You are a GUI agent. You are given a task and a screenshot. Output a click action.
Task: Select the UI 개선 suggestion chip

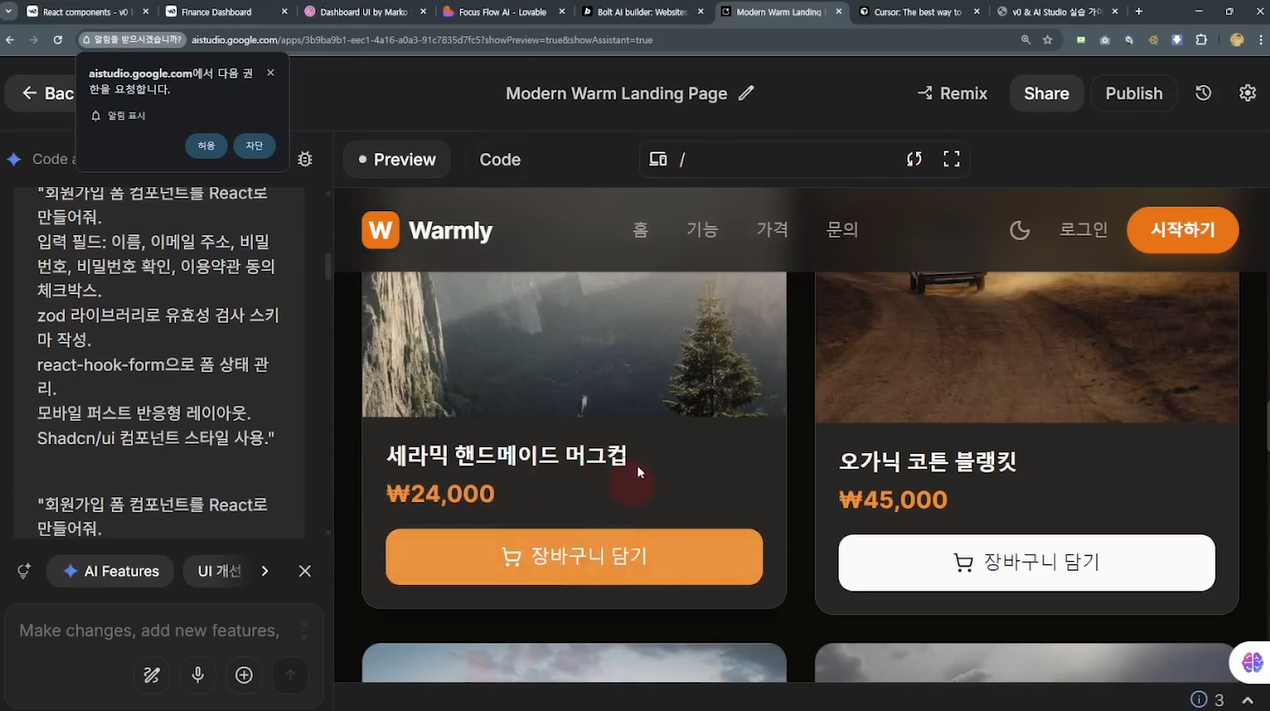(x=219, y=571)
